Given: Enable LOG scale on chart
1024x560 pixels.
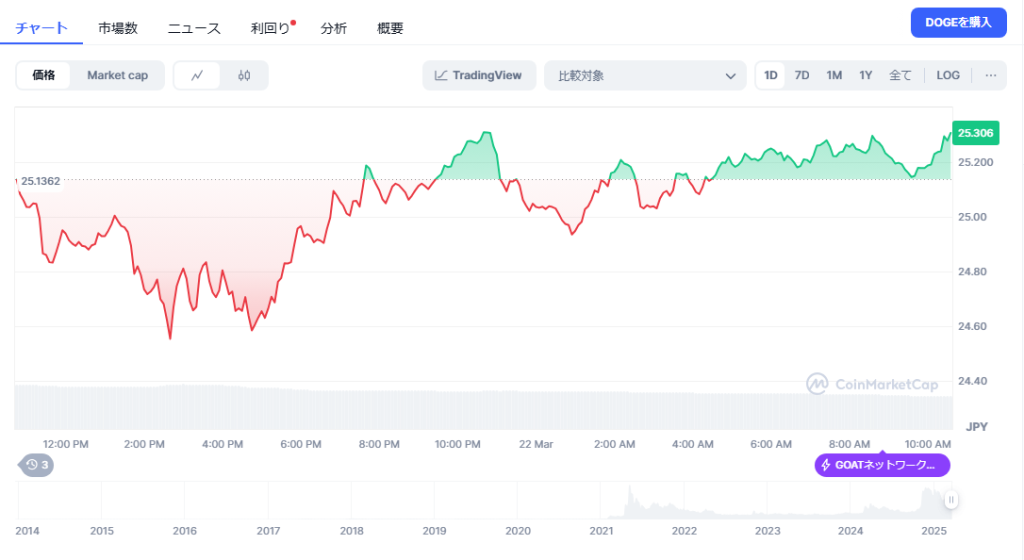Looking at the screenshot, I should pyautogui.click(x=948, y=75).
